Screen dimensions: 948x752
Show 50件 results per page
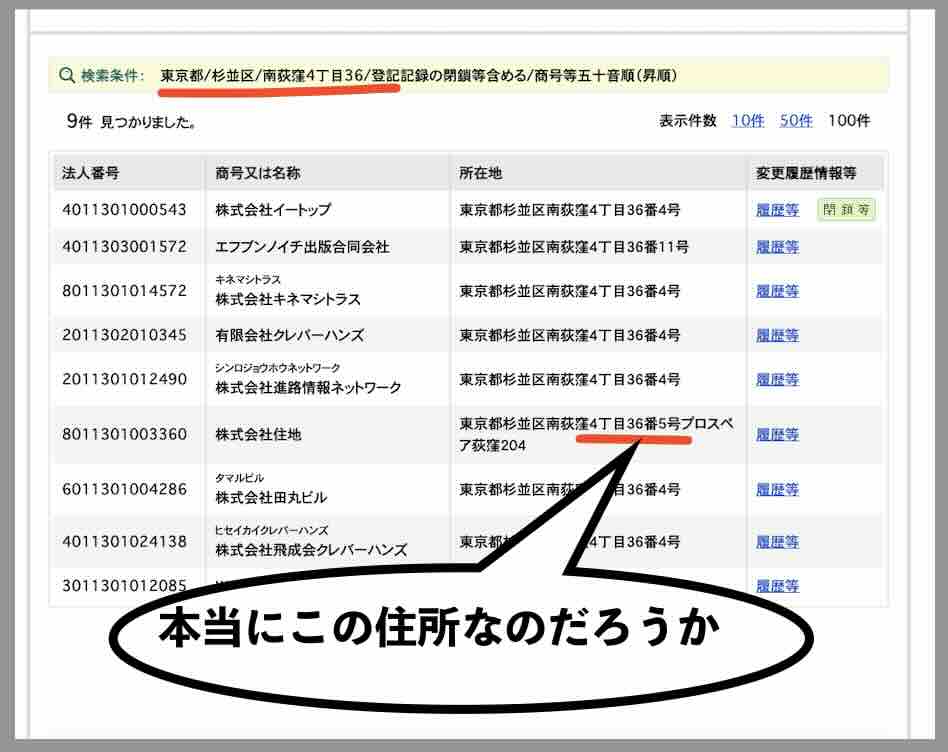(796, 121)
